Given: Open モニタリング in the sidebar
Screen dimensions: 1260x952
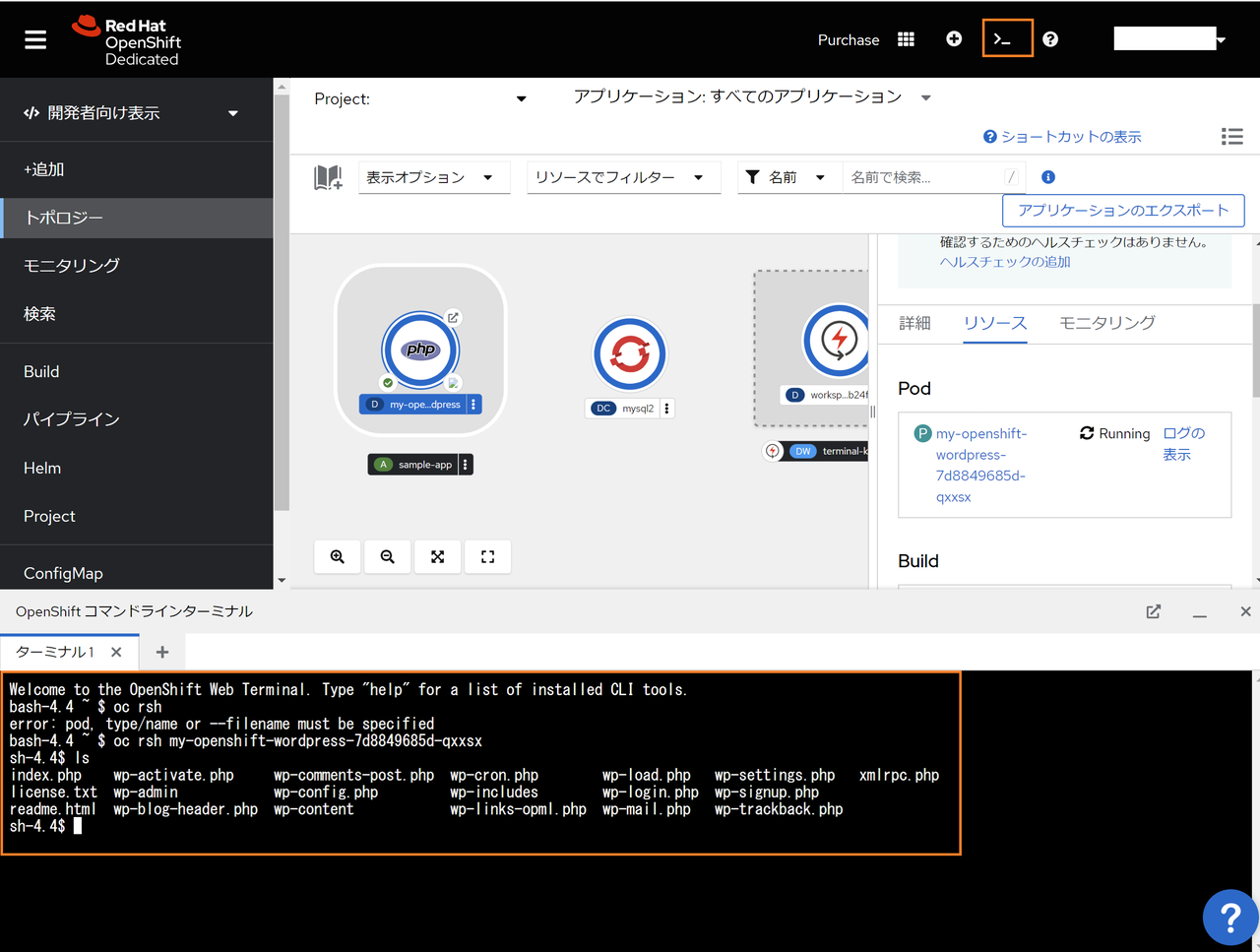Looking at the screenshot, I should 137,265.
